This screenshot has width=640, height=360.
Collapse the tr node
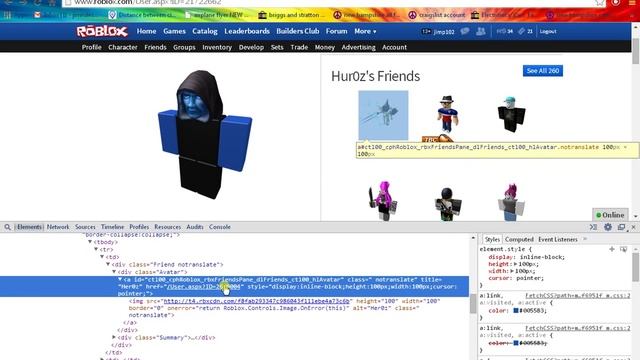[x=96, y=249]
